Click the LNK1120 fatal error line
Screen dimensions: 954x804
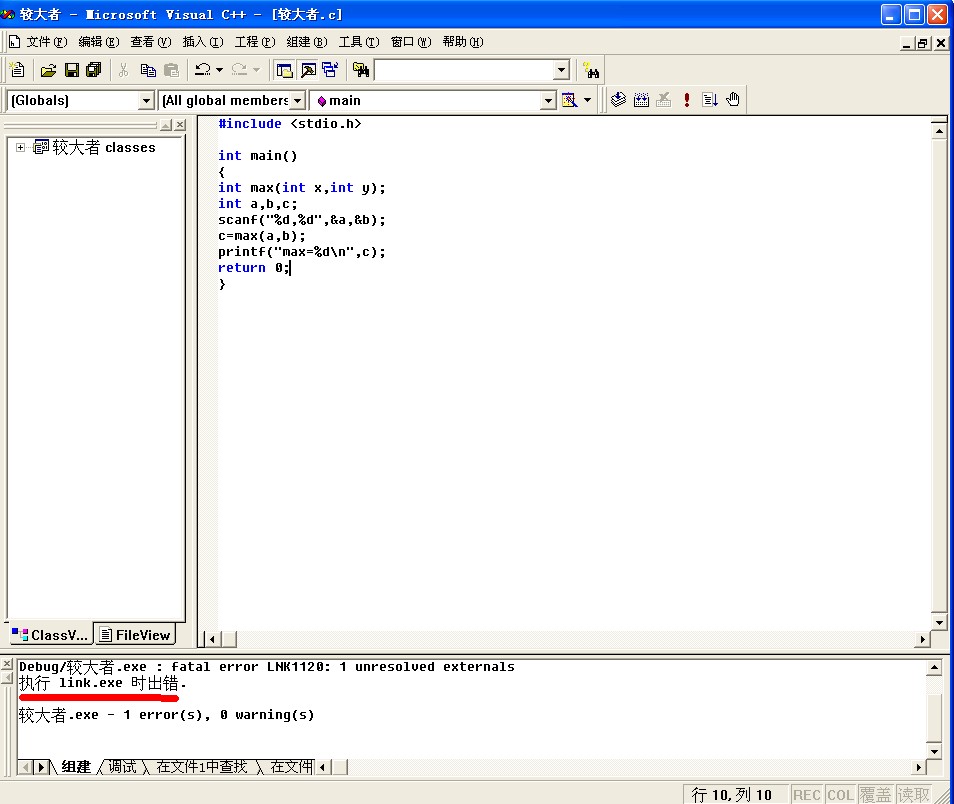tap(266, 666)
